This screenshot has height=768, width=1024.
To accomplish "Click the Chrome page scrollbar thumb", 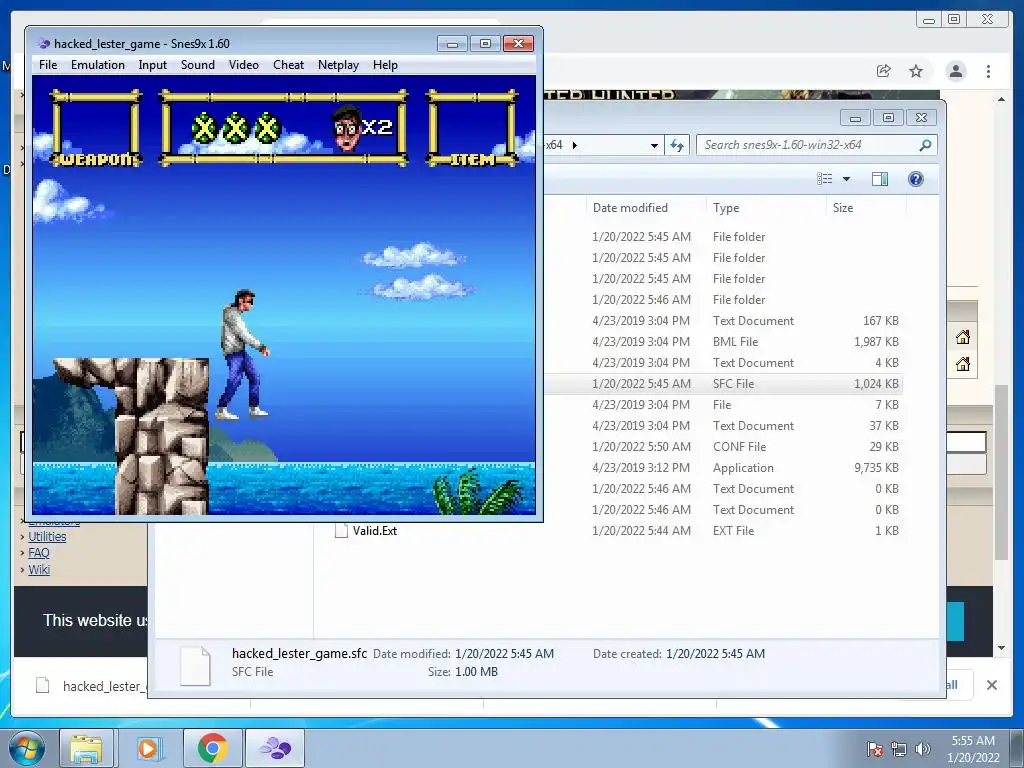I will tap(1001, 472).
